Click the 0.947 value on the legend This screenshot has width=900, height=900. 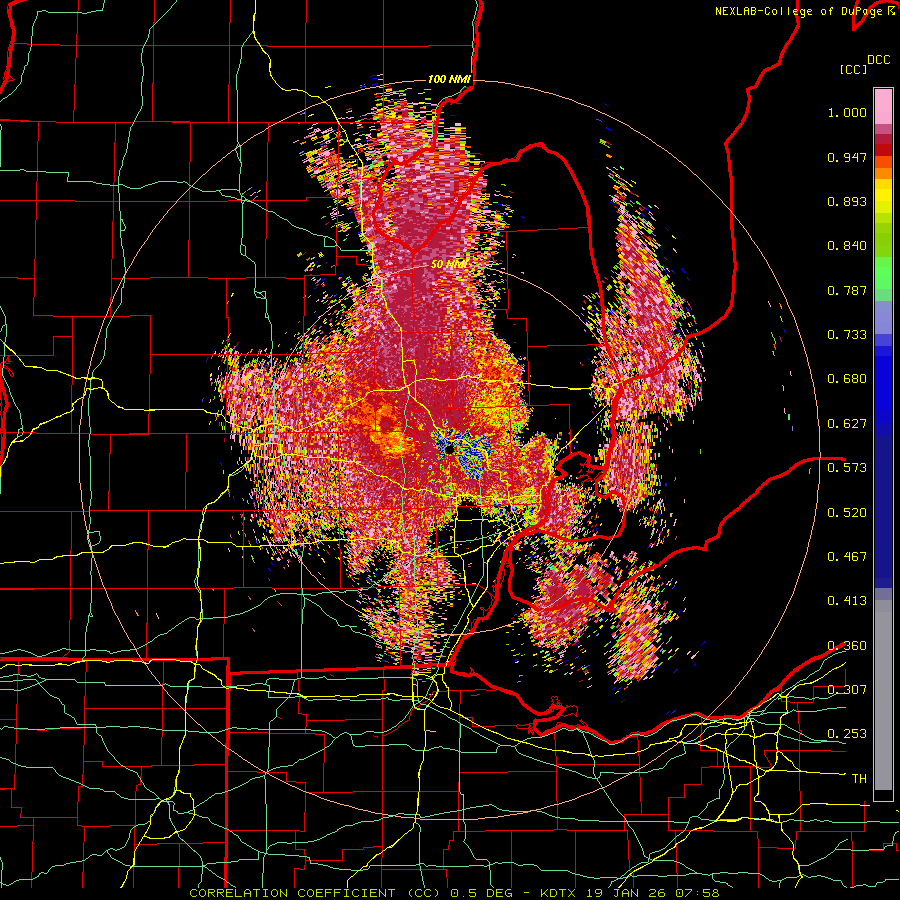[847, 157]
